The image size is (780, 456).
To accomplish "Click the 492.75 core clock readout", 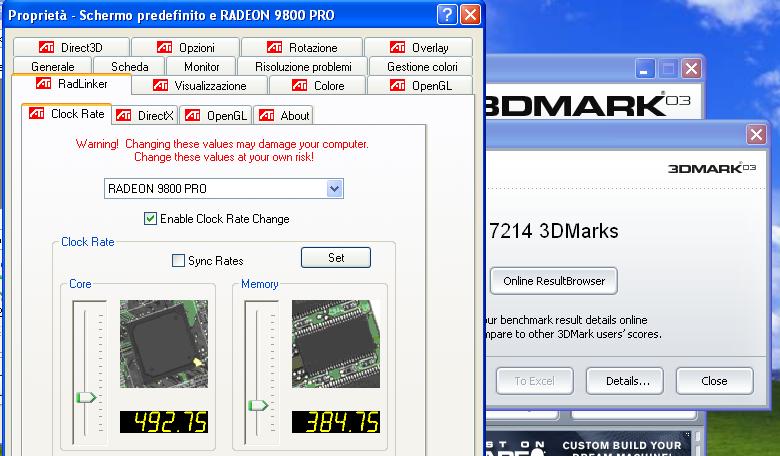I will 164,422.
